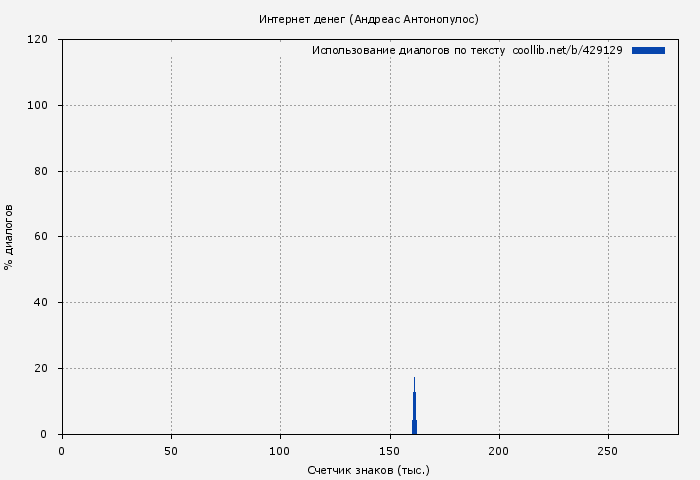Click the '% диалогов' vertical axis label

tap(9, 237)
